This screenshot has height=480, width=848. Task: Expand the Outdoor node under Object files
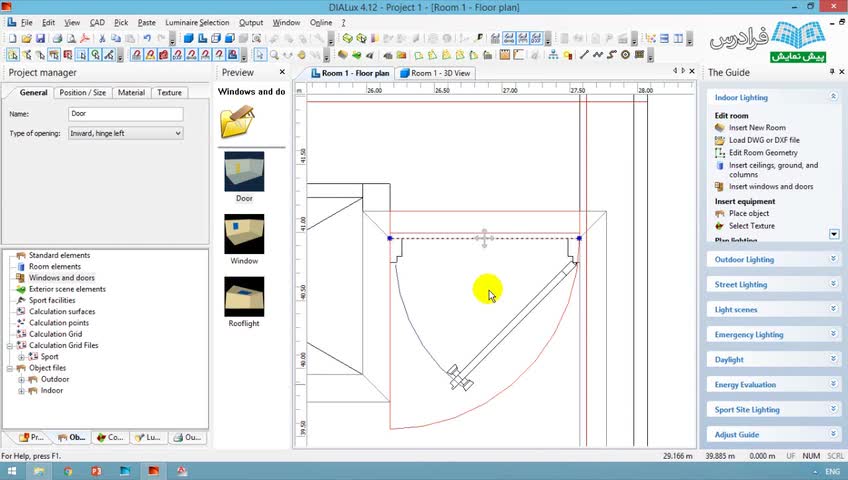(x=21, y=379)
